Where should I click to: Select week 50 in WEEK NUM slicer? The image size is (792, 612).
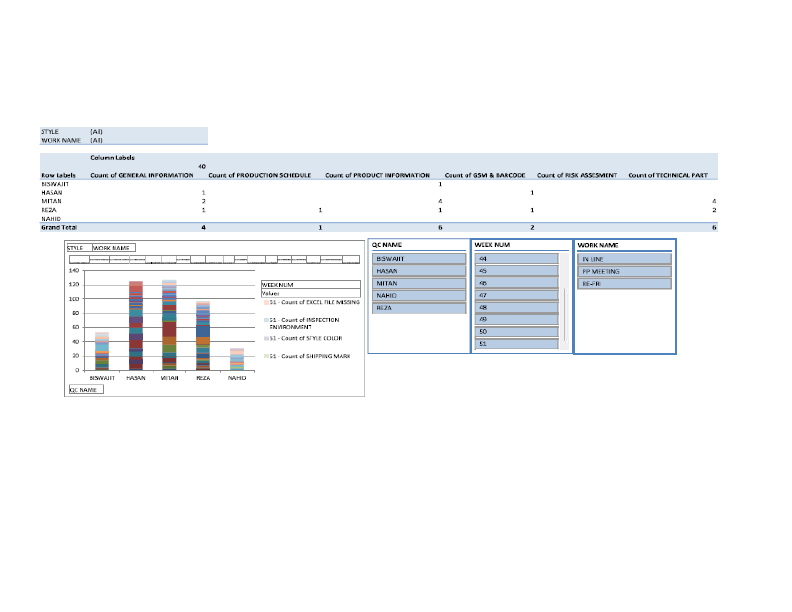point(517,332)
